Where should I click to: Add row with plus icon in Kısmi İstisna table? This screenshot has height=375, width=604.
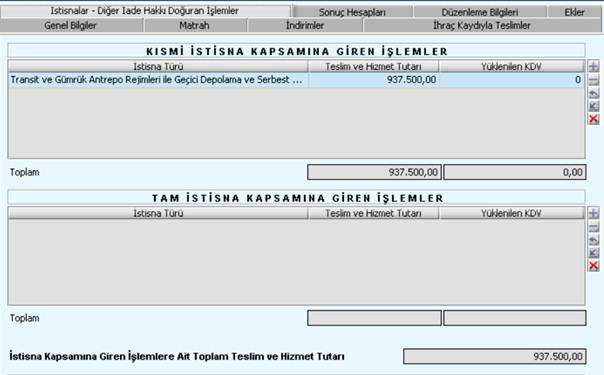(594, 66)
